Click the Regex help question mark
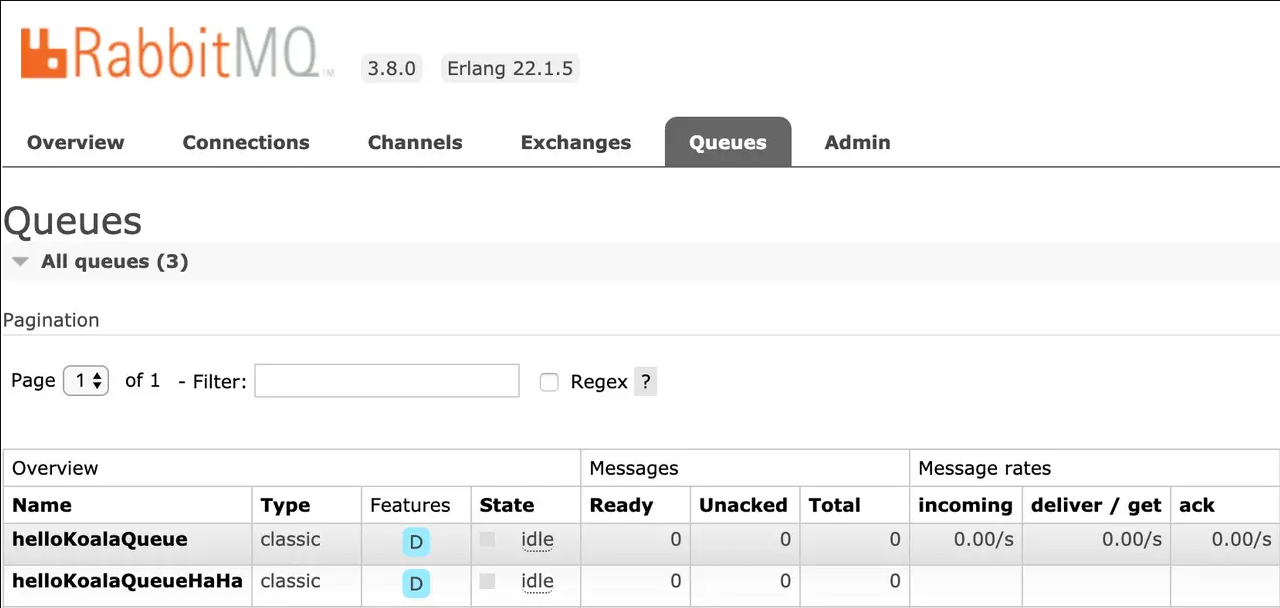This screenshot has width=1280, height=608. click(x=646, y=381)
